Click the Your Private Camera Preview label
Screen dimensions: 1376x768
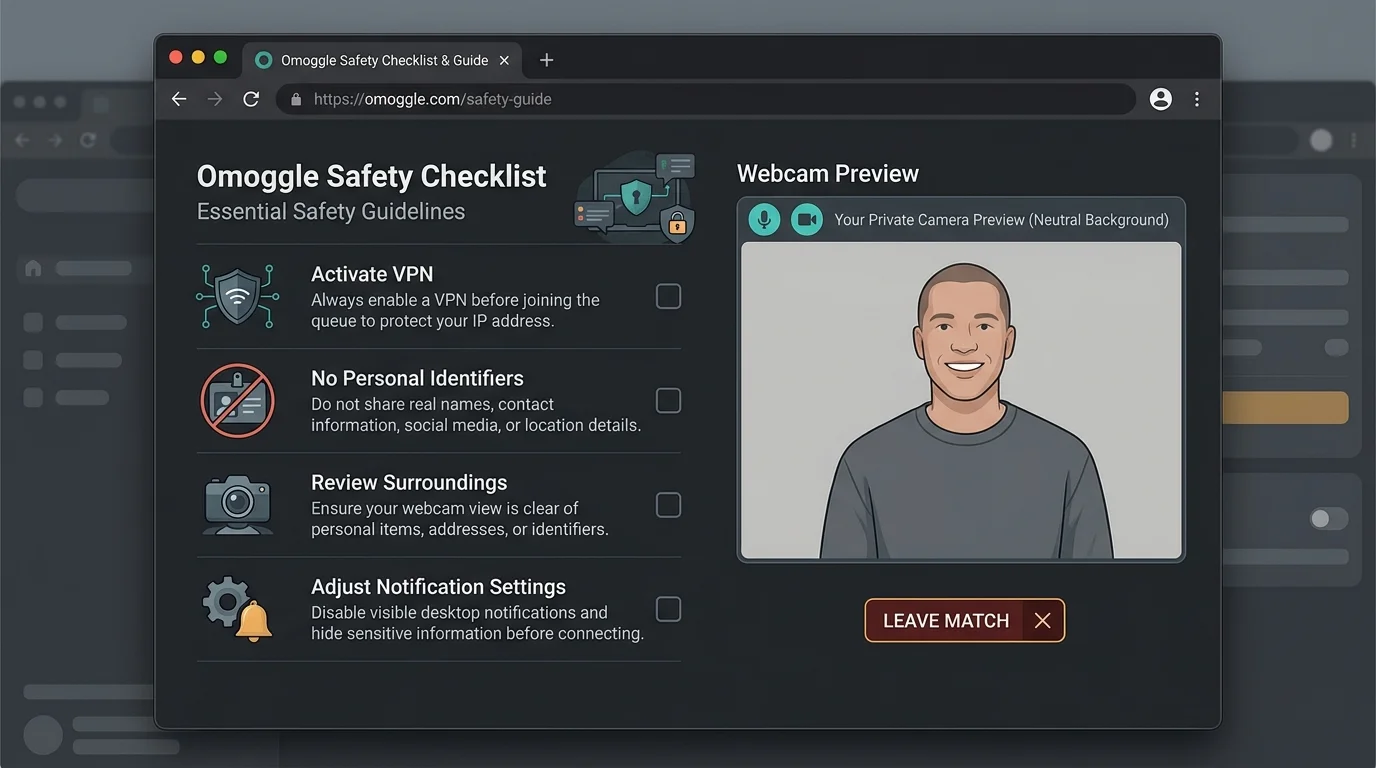coord(1001,220)
